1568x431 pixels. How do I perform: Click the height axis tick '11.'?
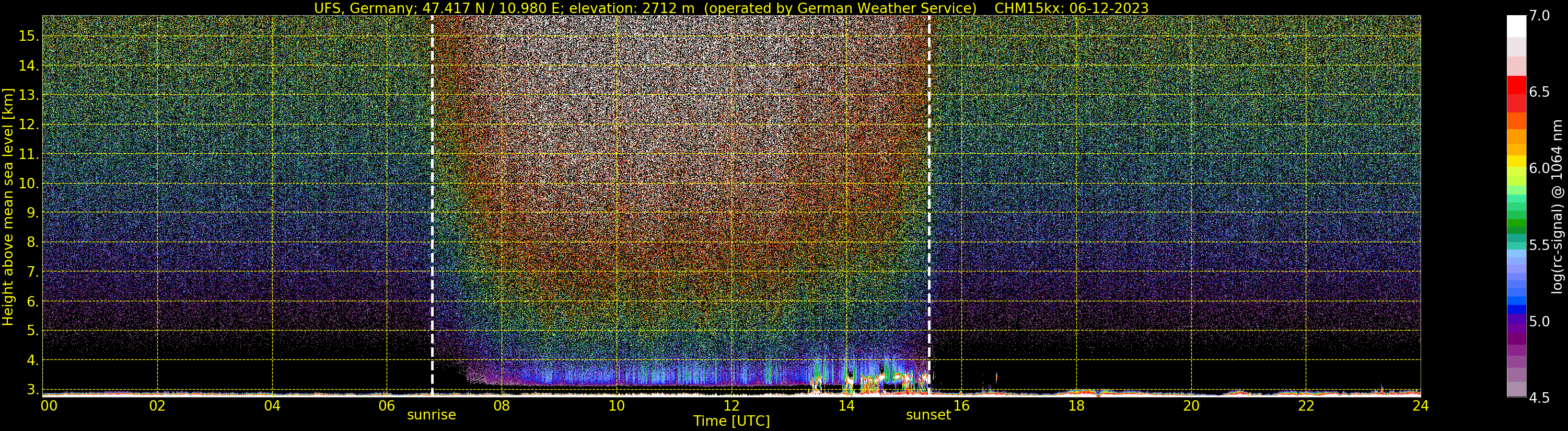[29, 154]
